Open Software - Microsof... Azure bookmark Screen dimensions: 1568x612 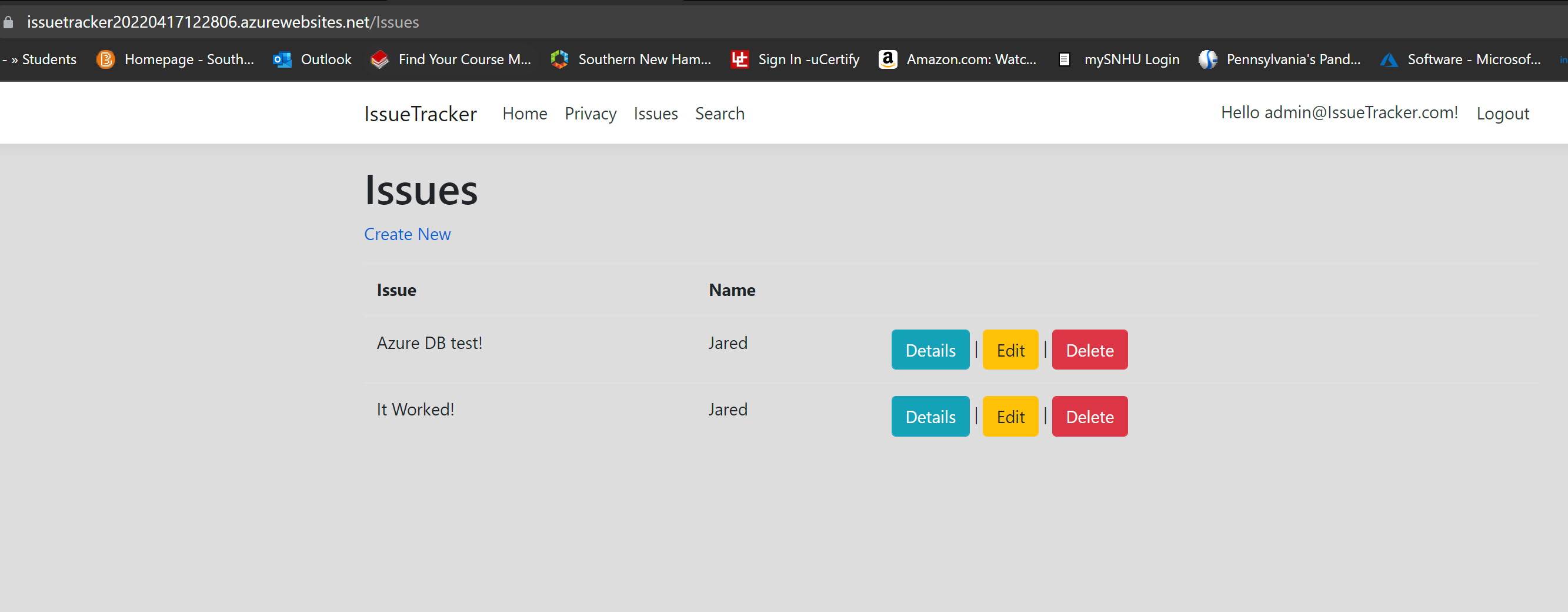[x=1461, y=59]
